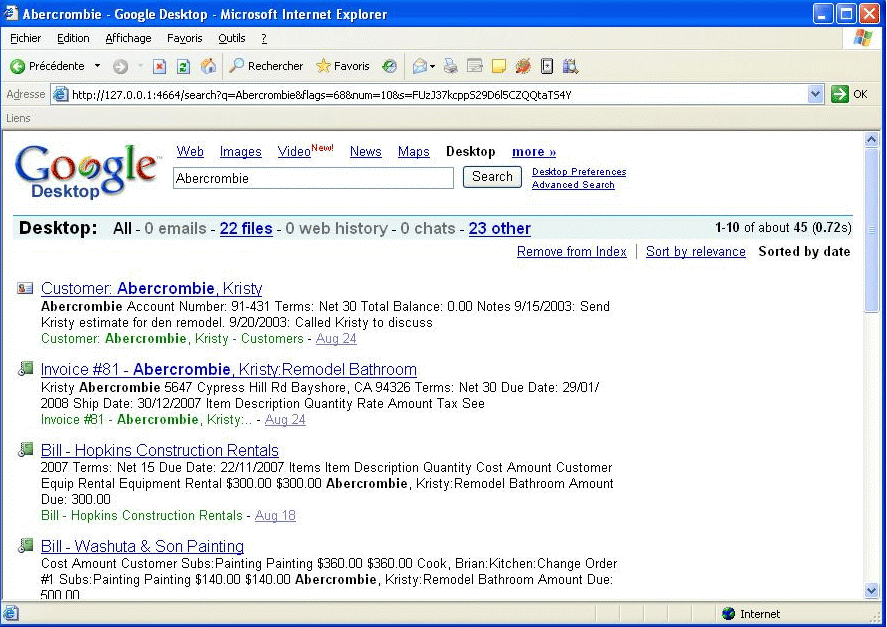Click icon beside Washuta & Son Painting bill
The image size is (887, 627).
(x=25, y=546)
